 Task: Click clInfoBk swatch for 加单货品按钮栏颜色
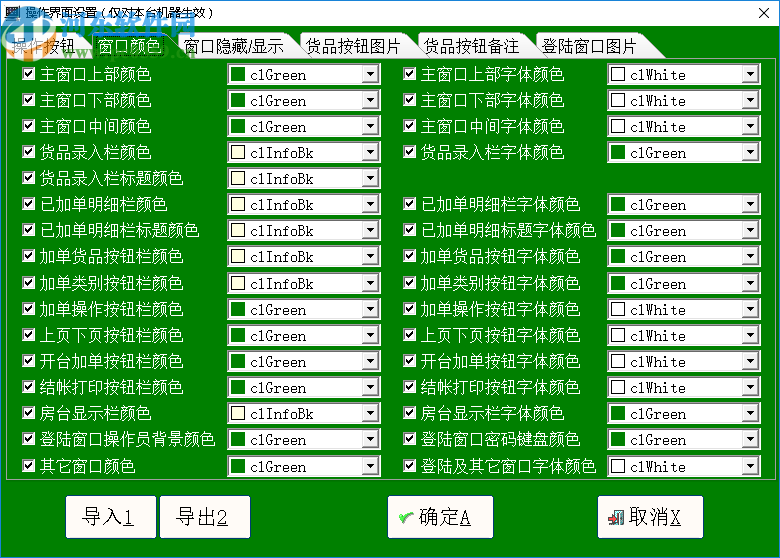point(238,257)
